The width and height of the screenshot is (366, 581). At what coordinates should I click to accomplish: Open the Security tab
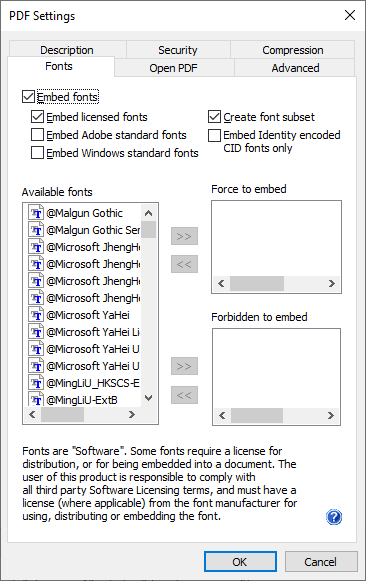[178, 50]
